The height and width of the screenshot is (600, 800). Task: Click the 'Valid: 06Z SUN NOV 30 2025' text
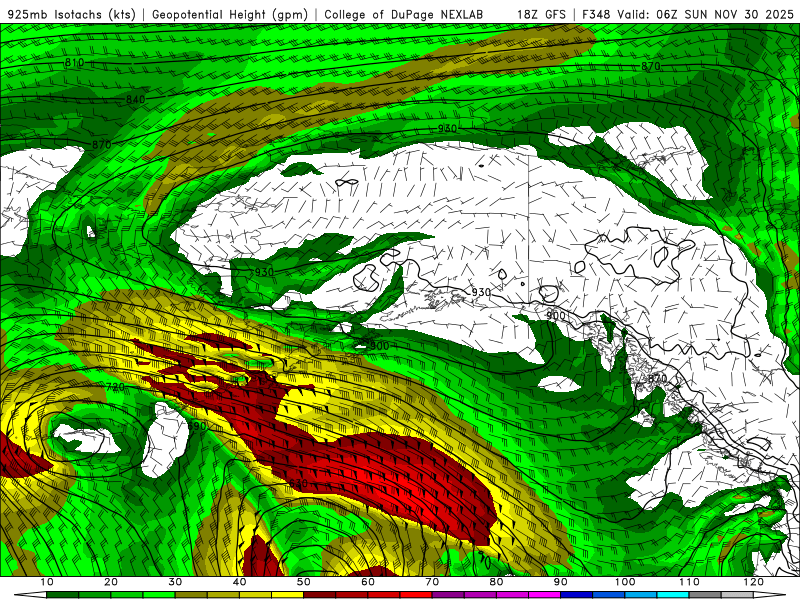[x=706, y=14]
